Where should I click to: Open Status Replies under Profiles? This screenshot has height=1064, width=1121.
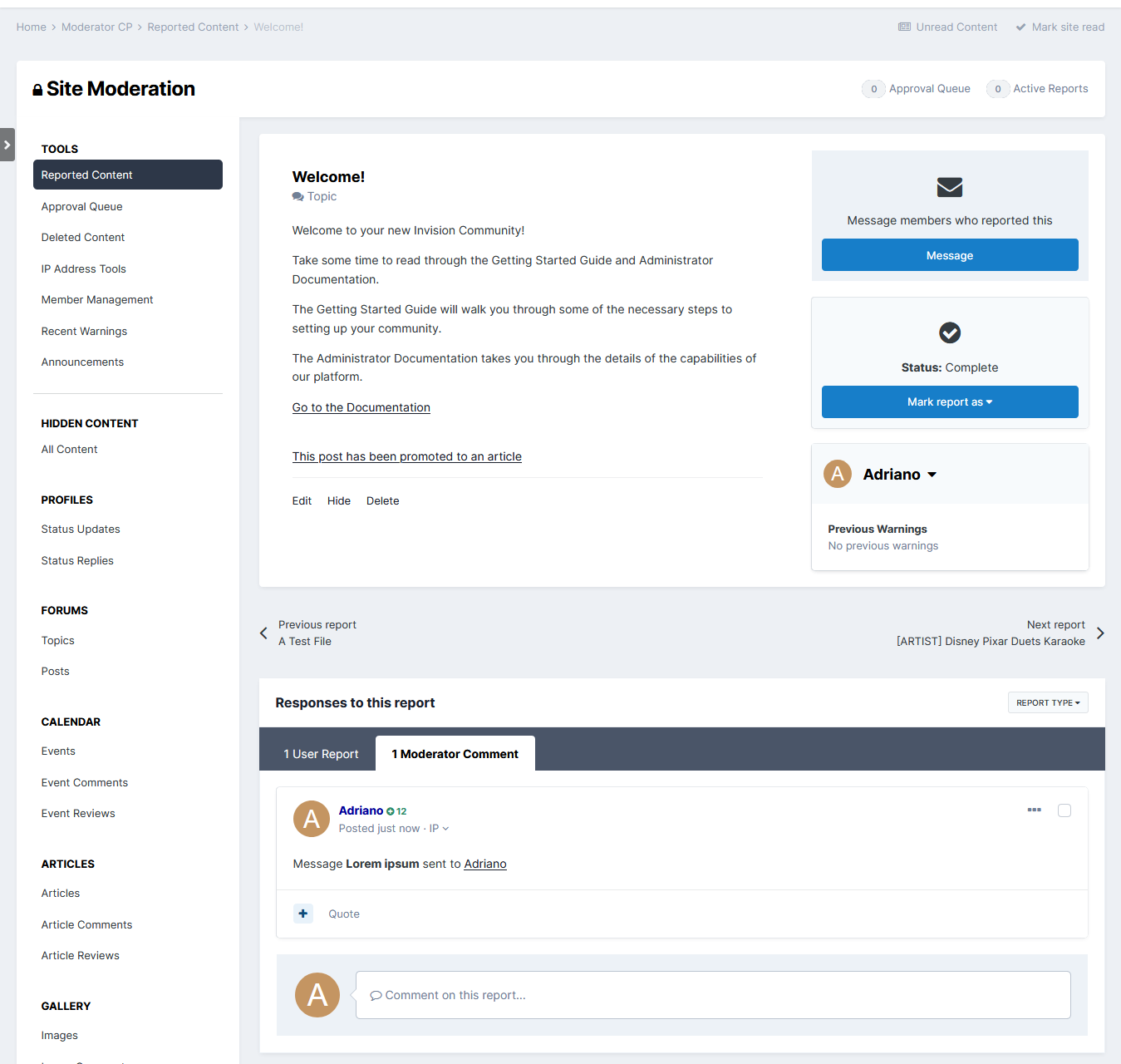(77, 561)
